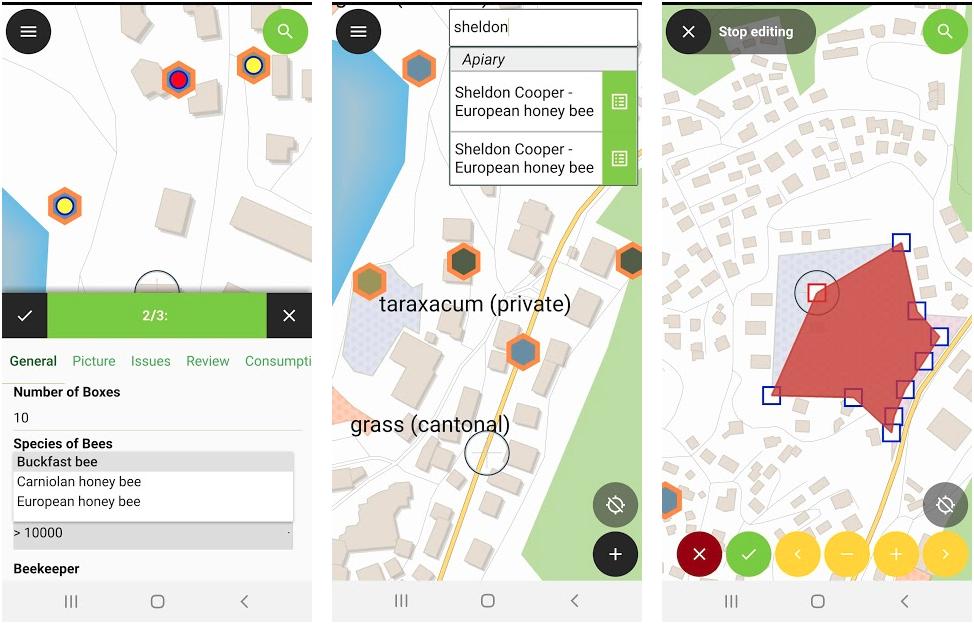
Task: Tap the green search button in left screen
Action: coord(285,31)
